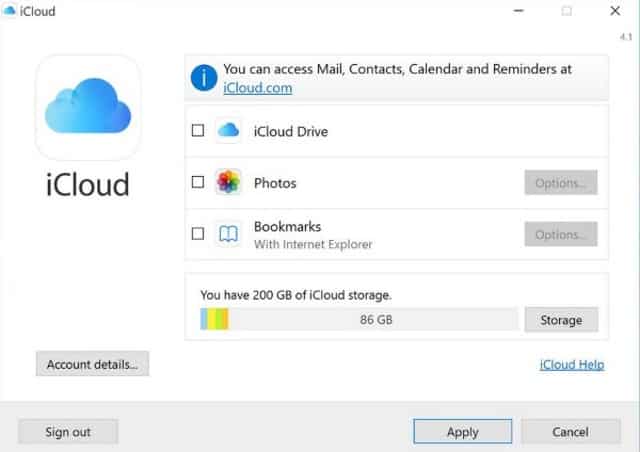This screenshot has width=640, height=452.
Task: Click the iCloud Drive cloud icon
Action: tap(228, 131)
